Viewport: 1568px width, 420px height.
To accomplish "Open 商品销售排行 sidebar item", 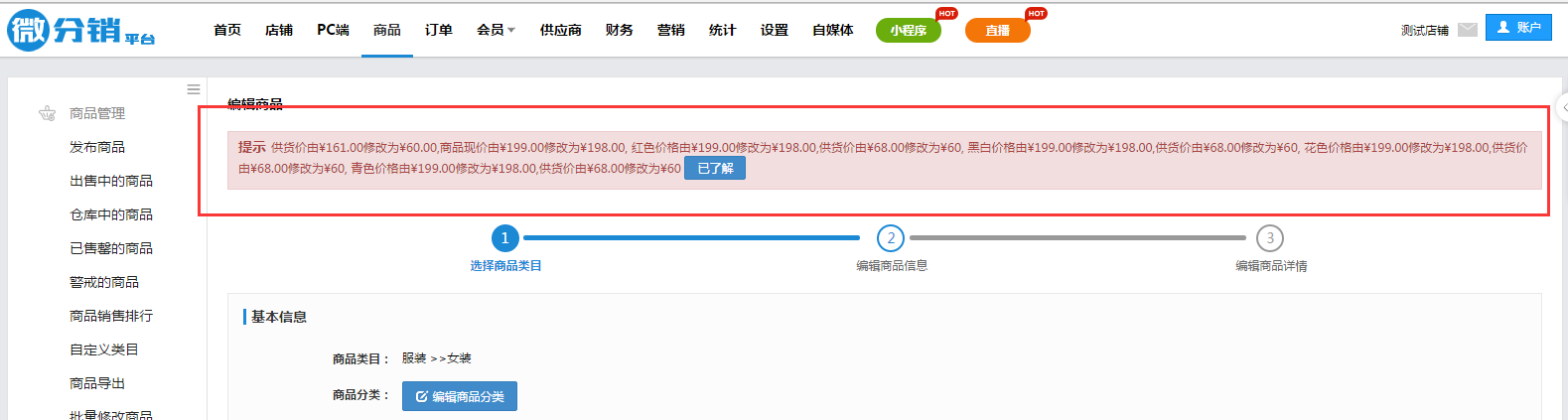I will pyautogui.click(x=111, y=316).
